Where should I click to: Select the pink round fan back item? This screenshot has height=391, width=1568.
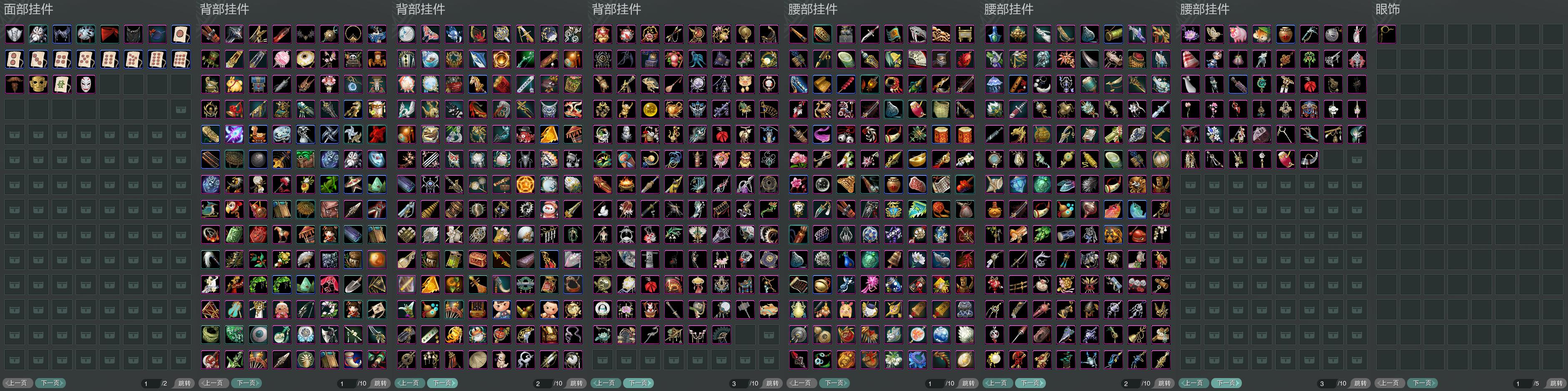(x=282, y=59)
